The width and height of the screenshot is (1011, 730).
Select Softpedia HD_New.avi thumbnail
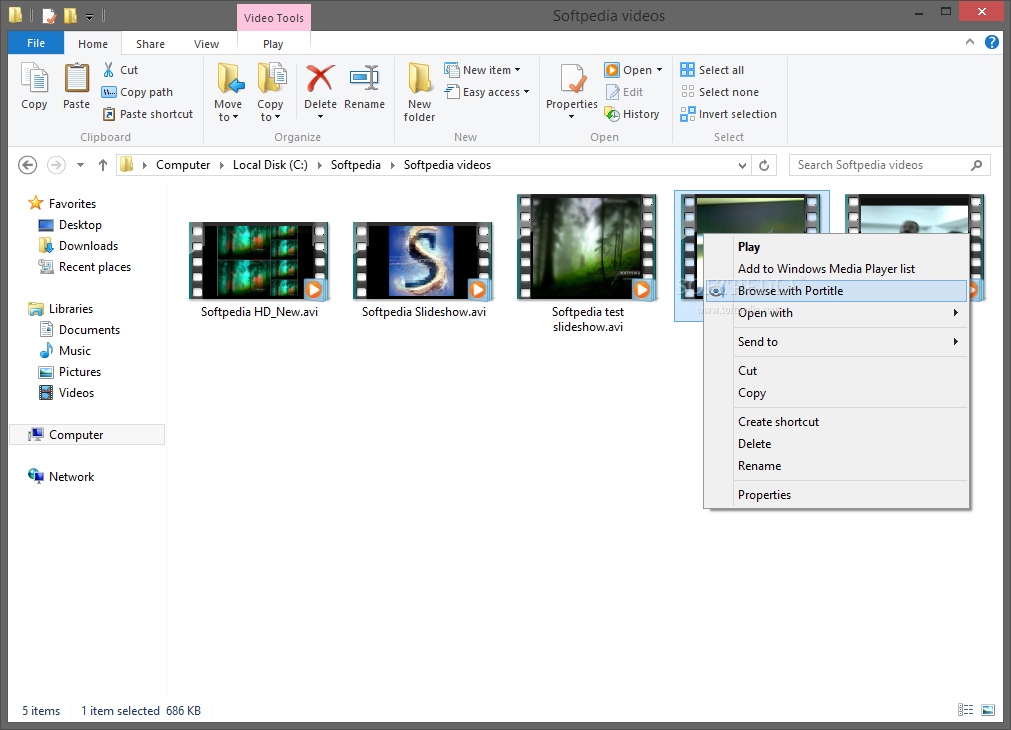point(259,261)
